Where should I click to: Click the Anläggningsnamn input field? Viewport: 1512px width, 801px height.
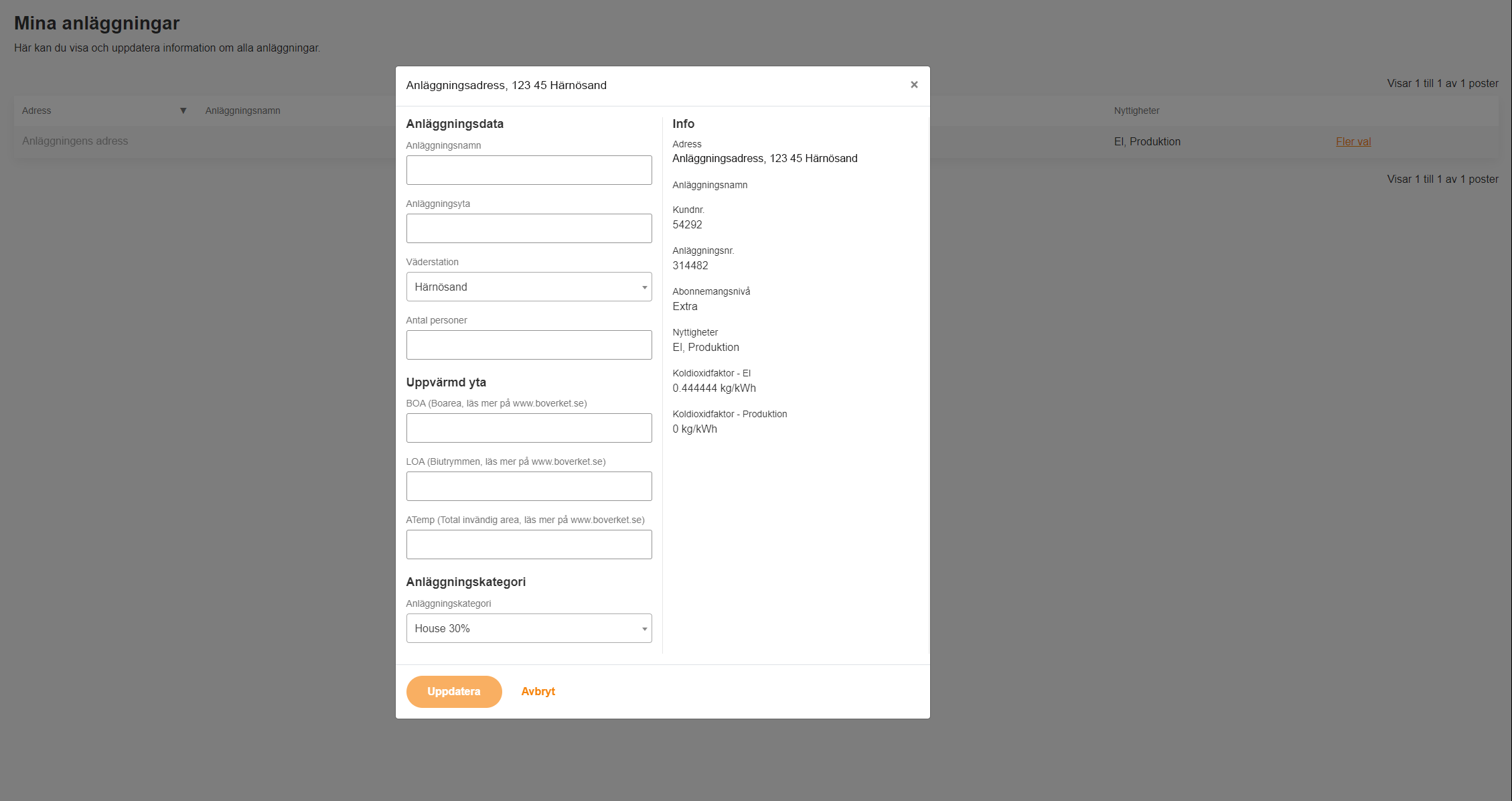click(x=528, y=170)
